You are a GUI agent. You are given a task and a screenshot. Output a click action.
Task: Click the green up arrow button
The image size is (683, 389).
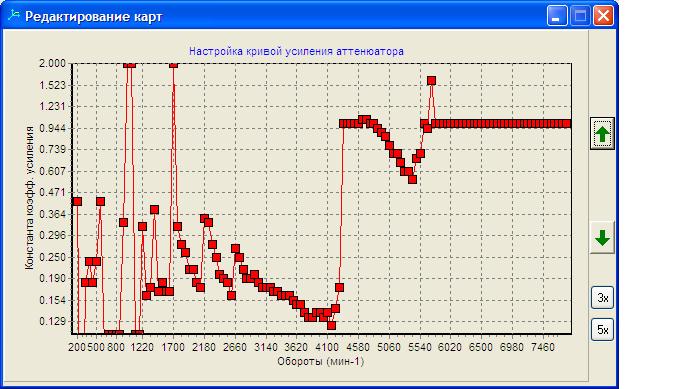pos(602,134)
